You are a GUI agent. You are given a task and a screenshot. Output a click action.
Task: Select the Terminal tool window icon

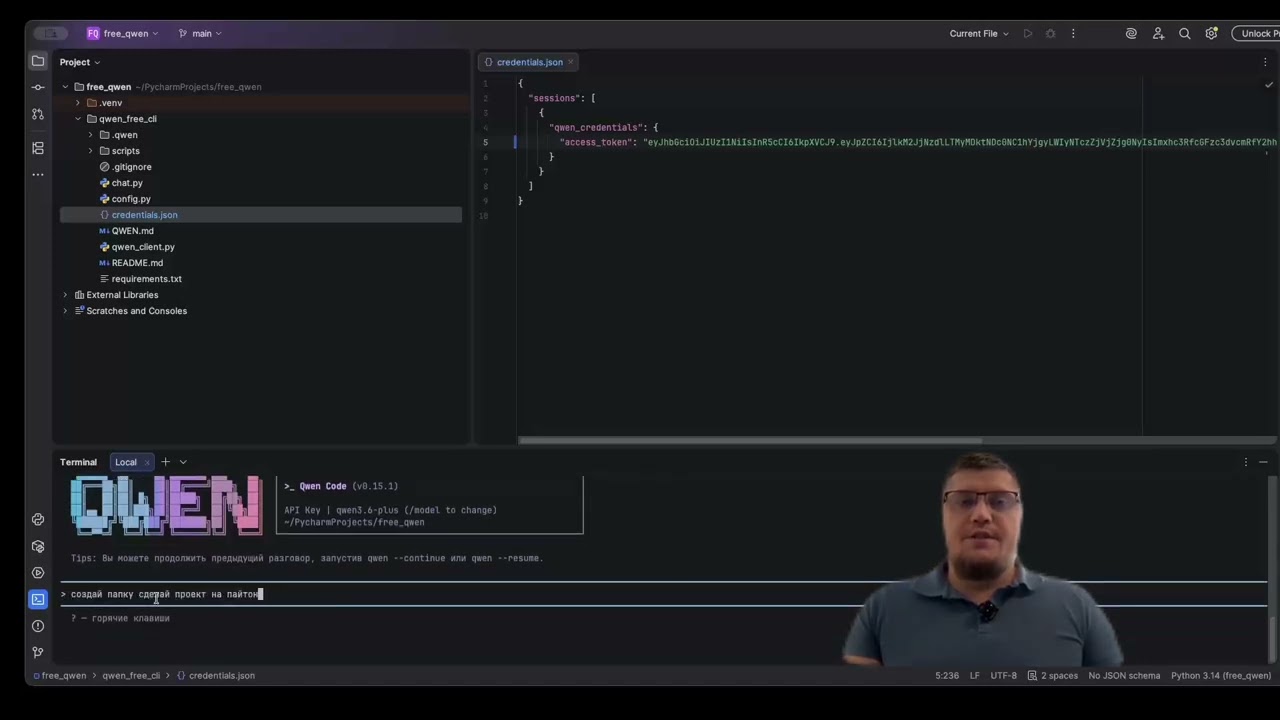[38, 599]
